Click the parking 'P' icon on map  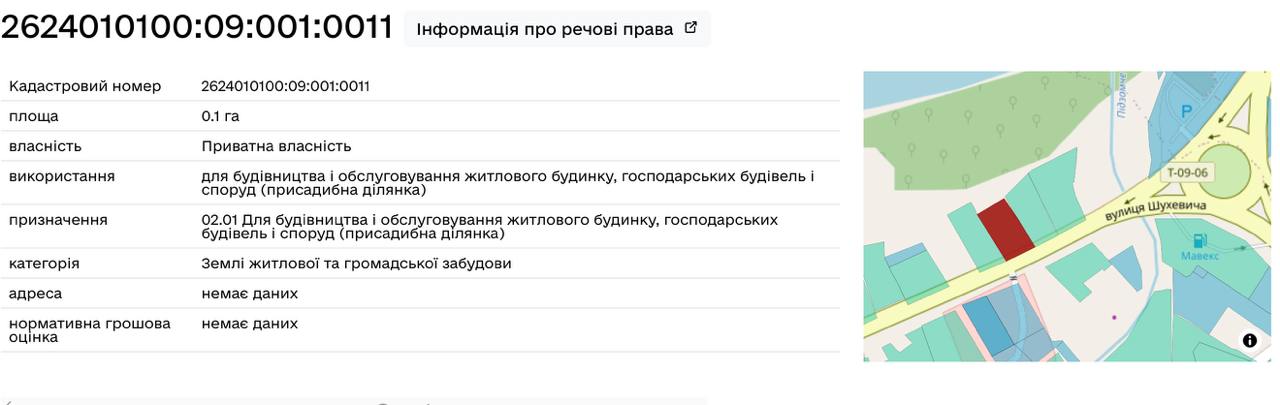1187,112
